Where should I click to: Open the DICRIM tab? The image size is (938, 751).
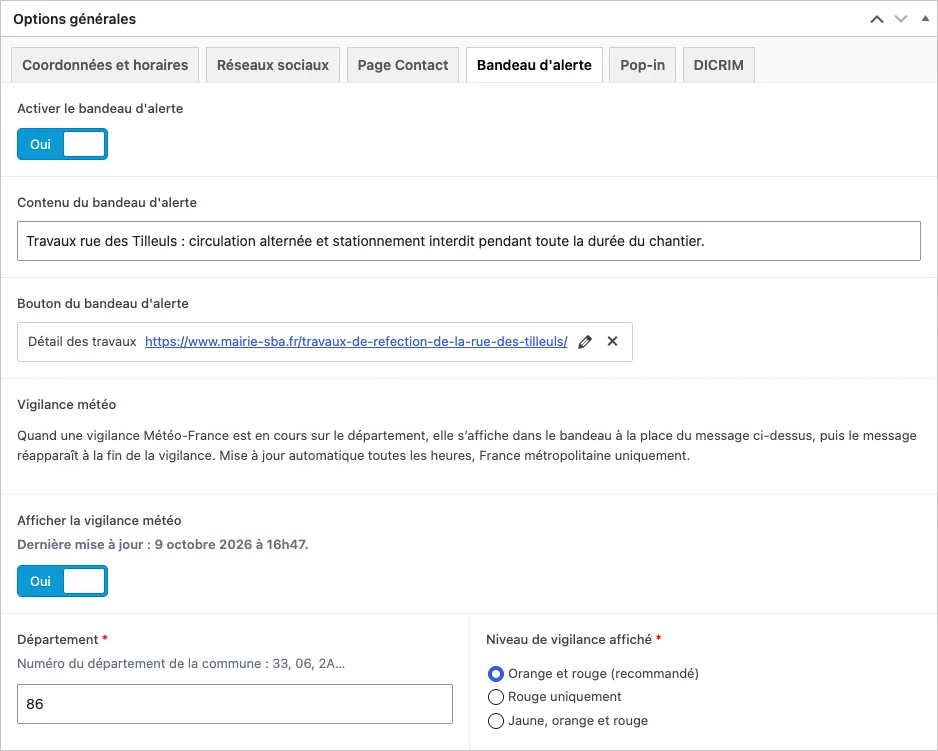[x=718, y=65]
